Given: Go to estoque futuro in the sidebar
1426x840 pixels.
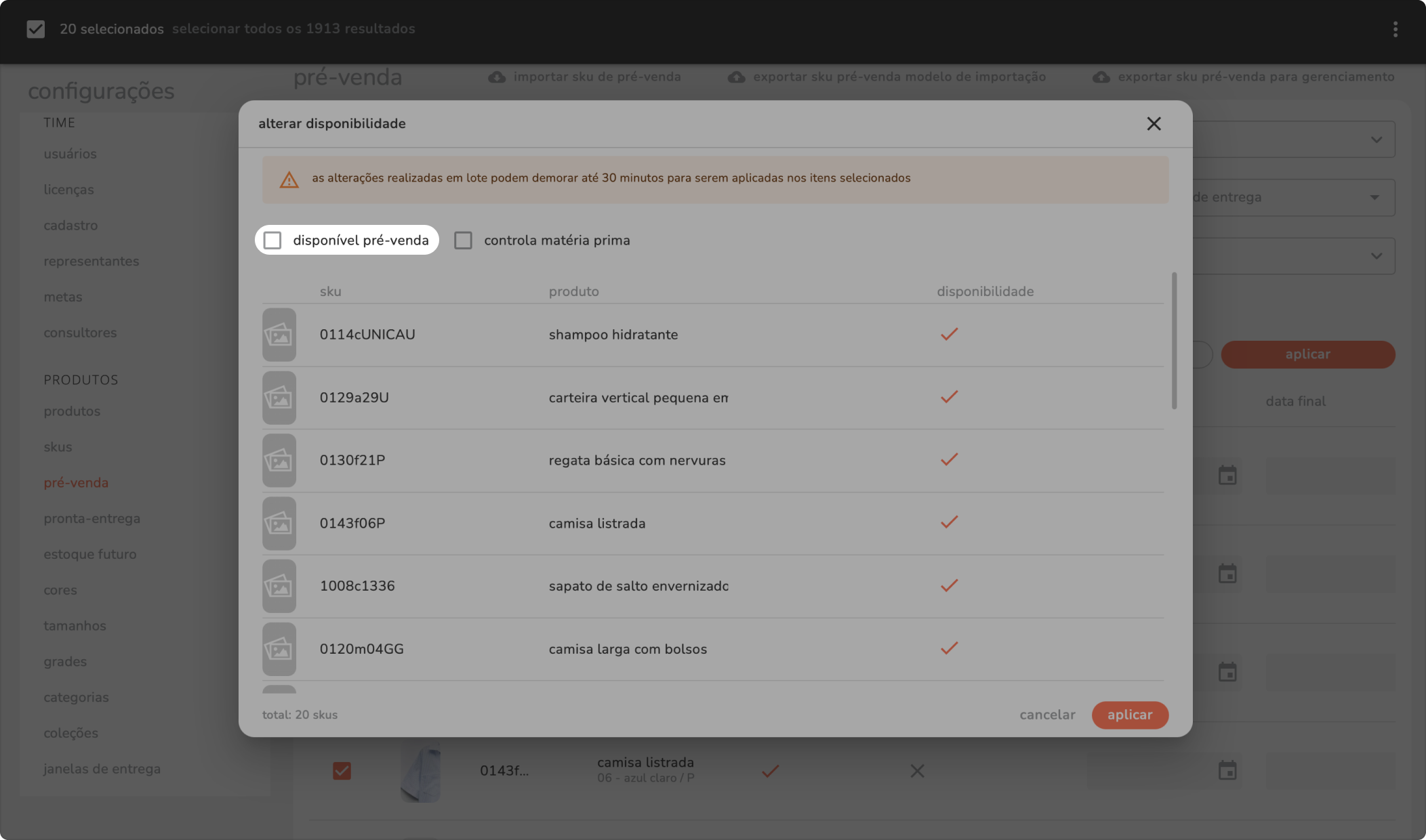Looking at the screenshot, I should (90, 555).
